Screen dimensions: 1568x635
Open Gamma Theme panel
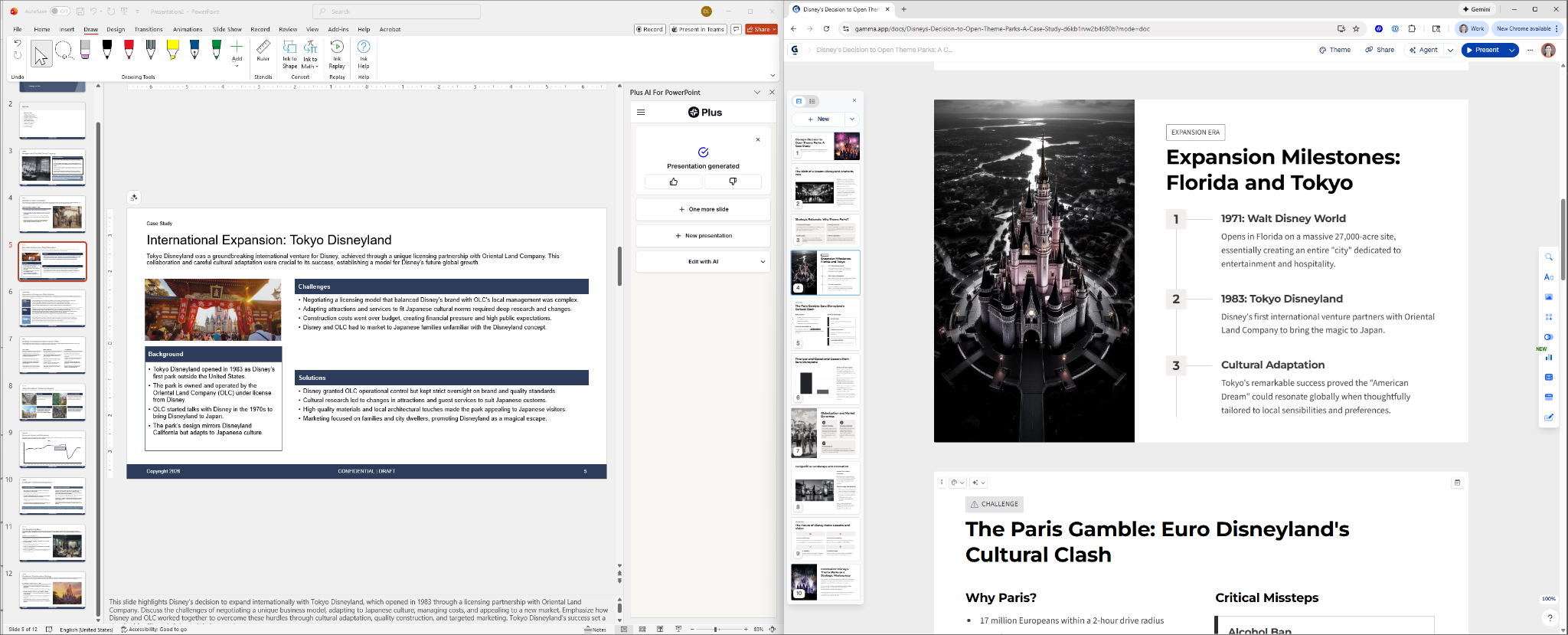click(x=1334, y=50)
